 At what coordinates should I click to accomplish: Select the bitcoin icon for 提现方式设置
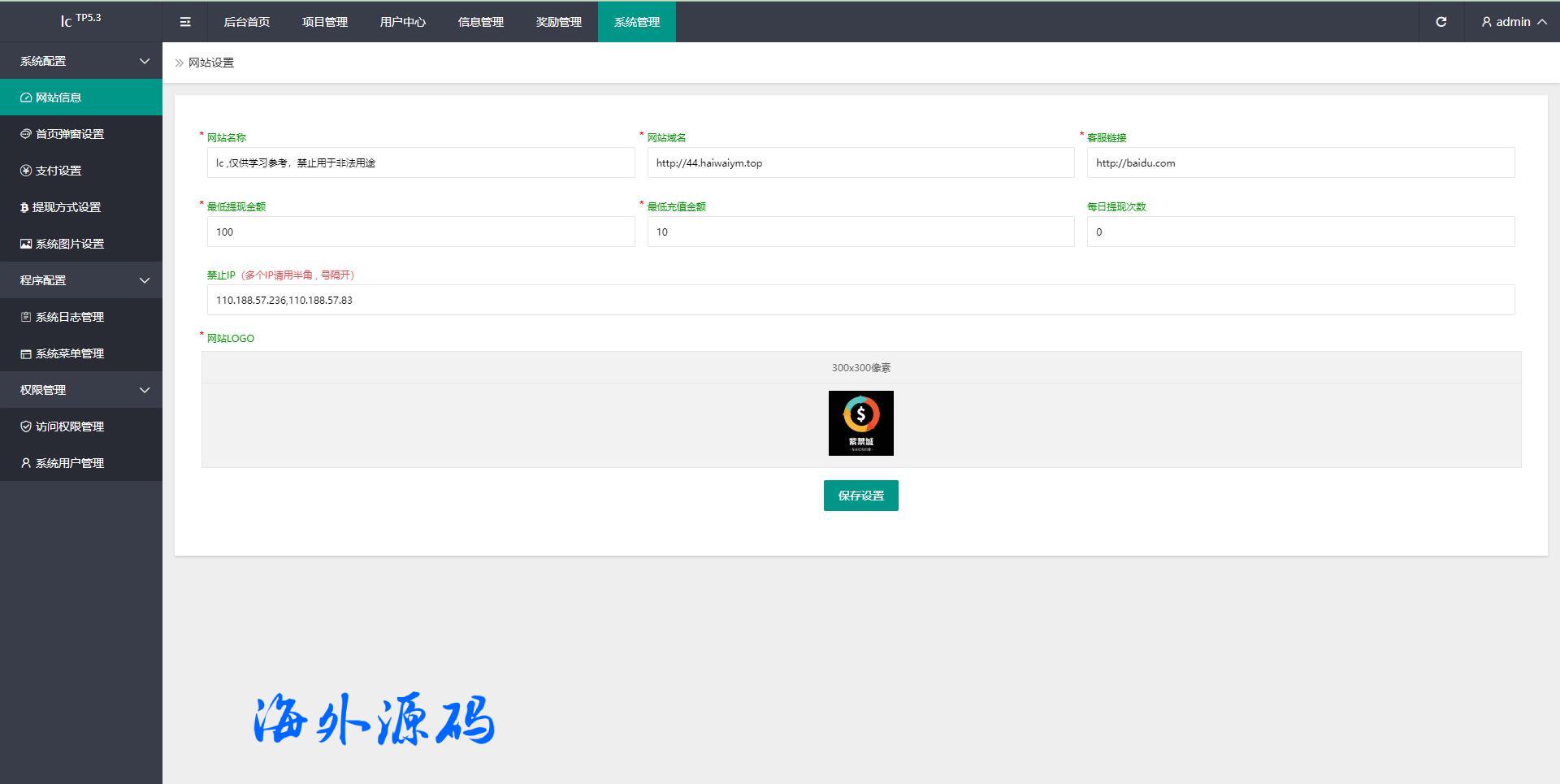(x=24, y=207)
